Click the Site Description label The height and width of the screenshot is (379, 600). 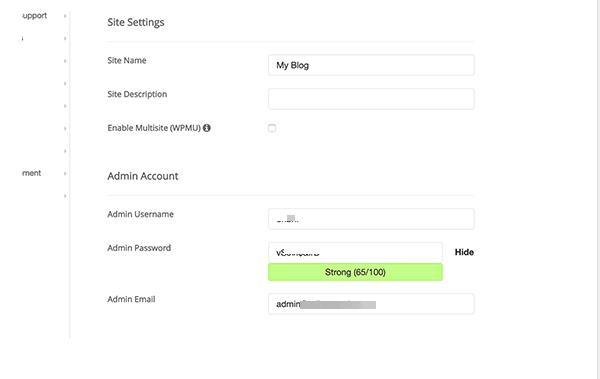[137, 94]
